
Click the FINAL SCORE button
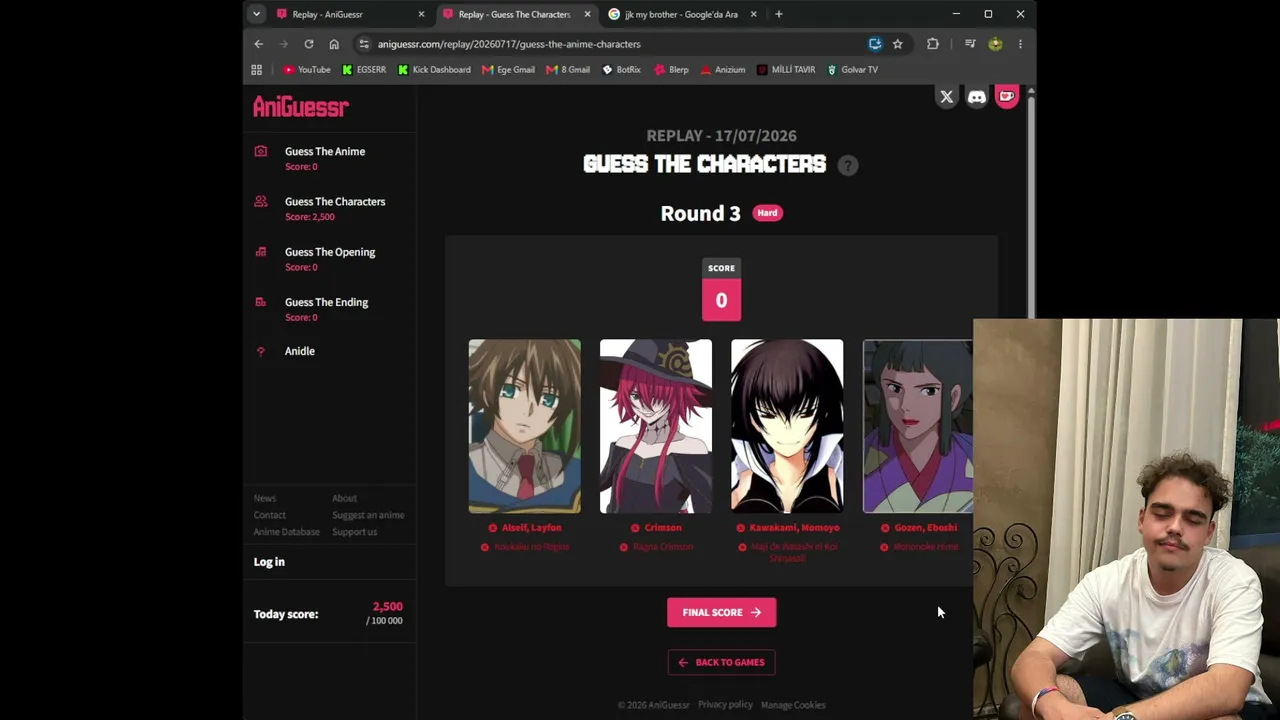(x=721, y=612)
